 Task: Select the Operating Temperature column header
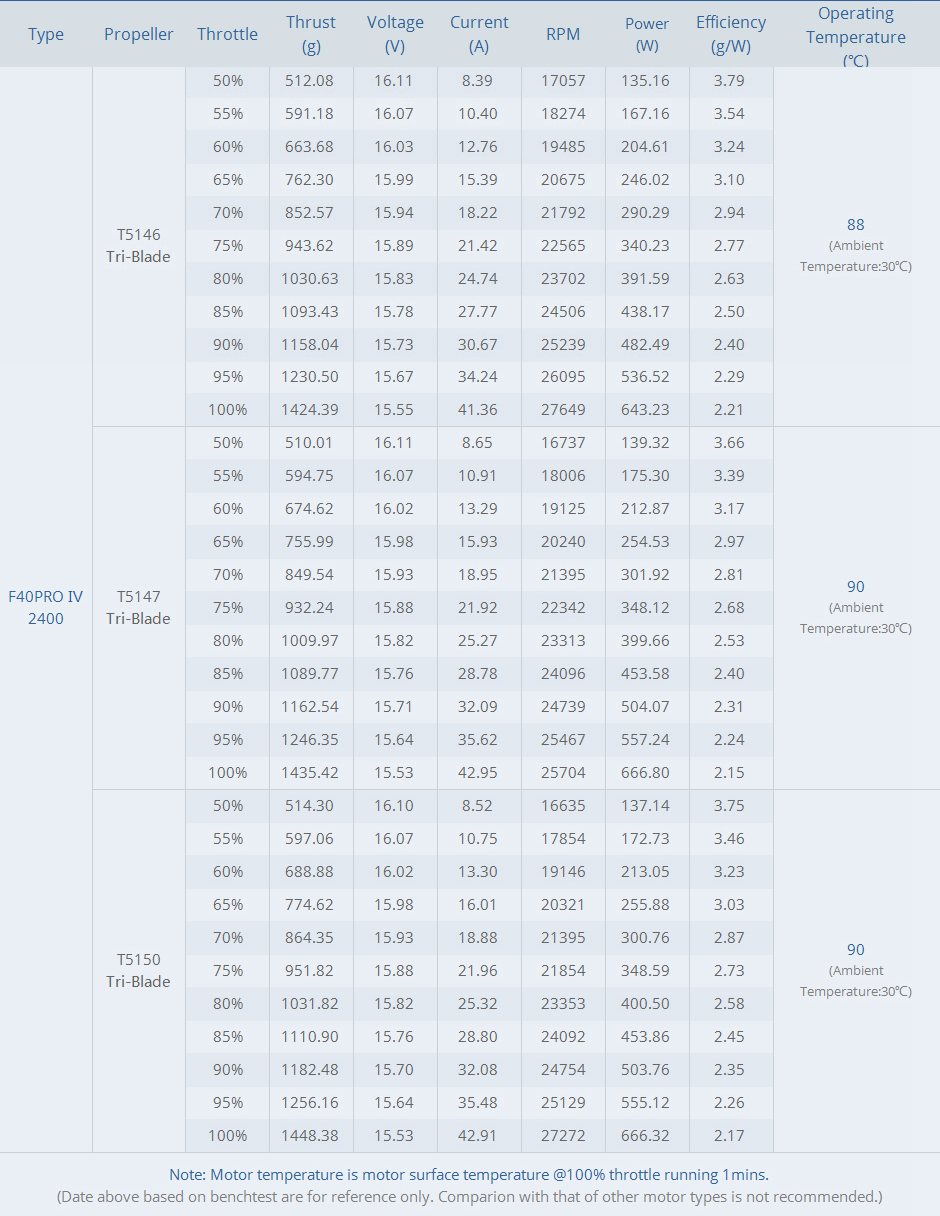point(856,36)
